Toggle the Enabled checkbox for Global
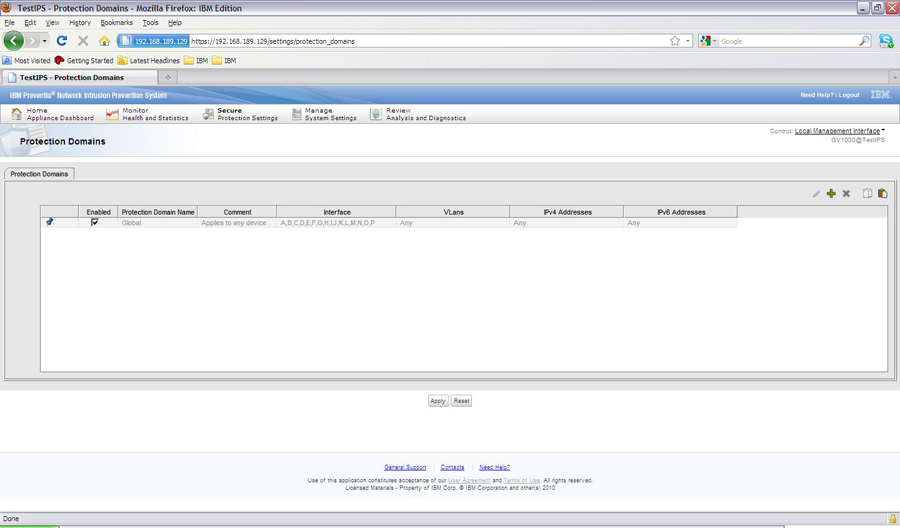The image size is (900, 528). [95, 222]
